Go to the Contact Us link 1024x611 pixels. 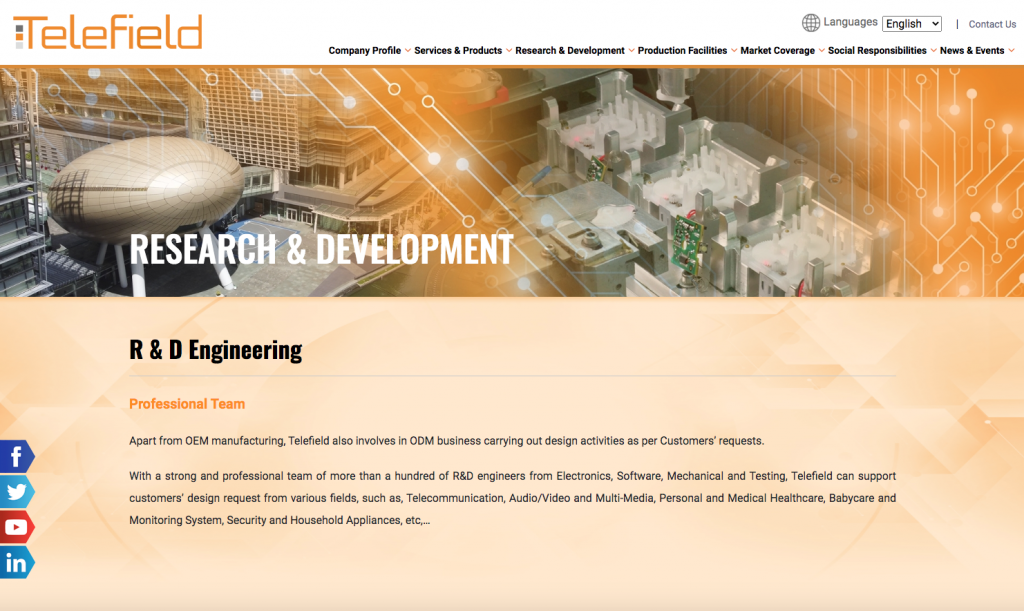(x=992, y=24)
